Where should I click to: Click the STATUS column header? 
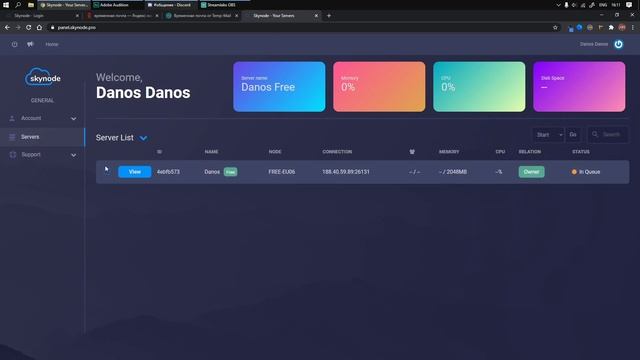[581, 152]
